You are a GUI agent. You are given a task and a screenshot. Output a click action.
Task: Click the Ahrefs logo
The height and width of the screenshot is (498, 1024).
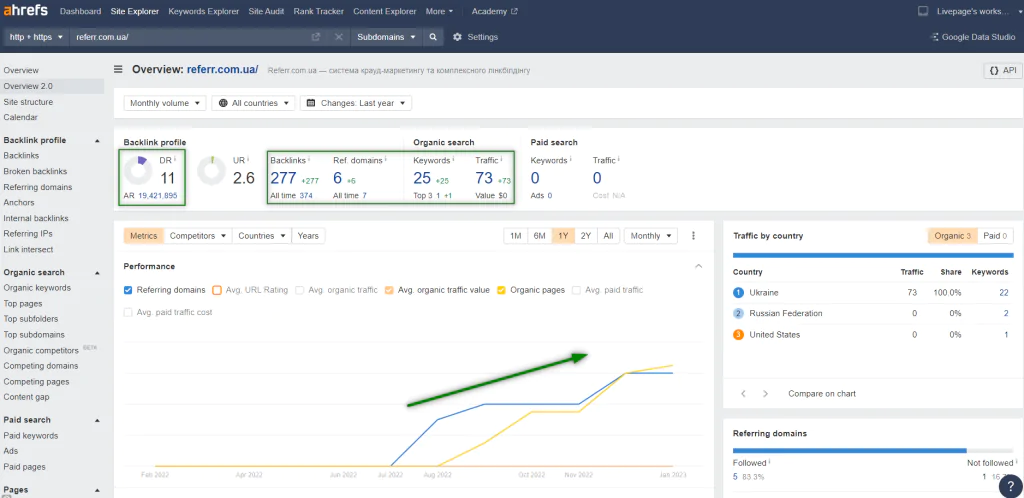coord(25,10)
